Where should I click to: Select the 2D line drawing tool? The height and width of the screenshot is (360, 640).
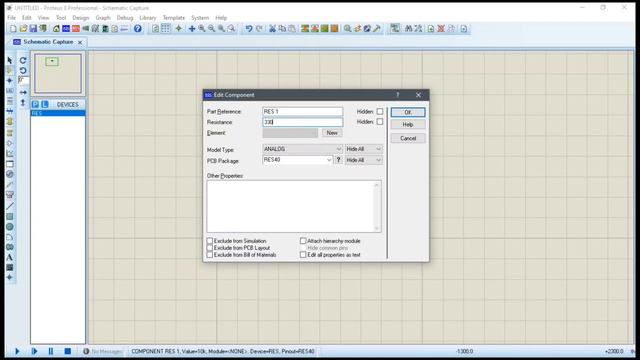click(x=10, y=206)
